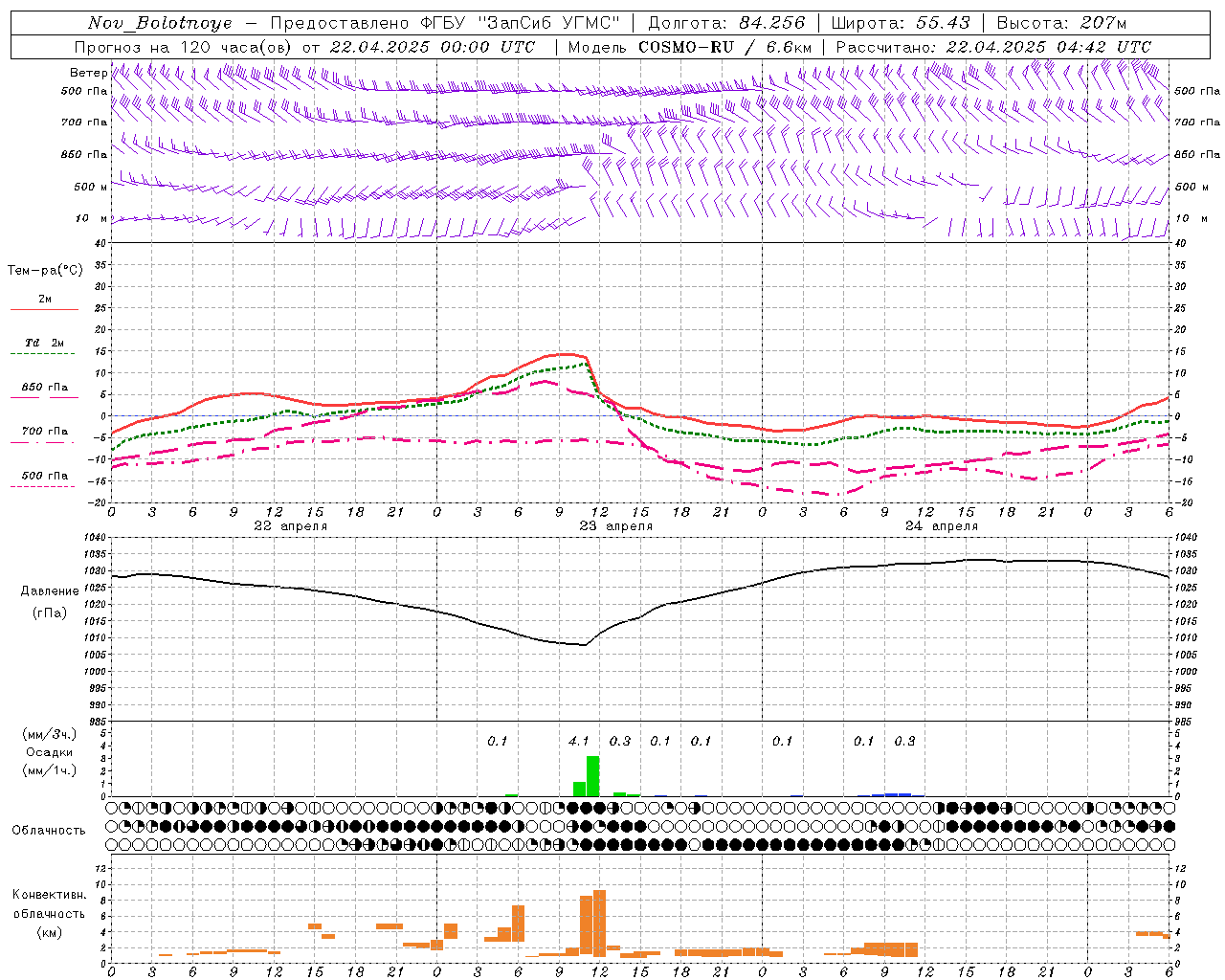The image size is (1225, 980).
Task: Click the tallest orange convective cloud bar
Action: (x=599, y=923)
